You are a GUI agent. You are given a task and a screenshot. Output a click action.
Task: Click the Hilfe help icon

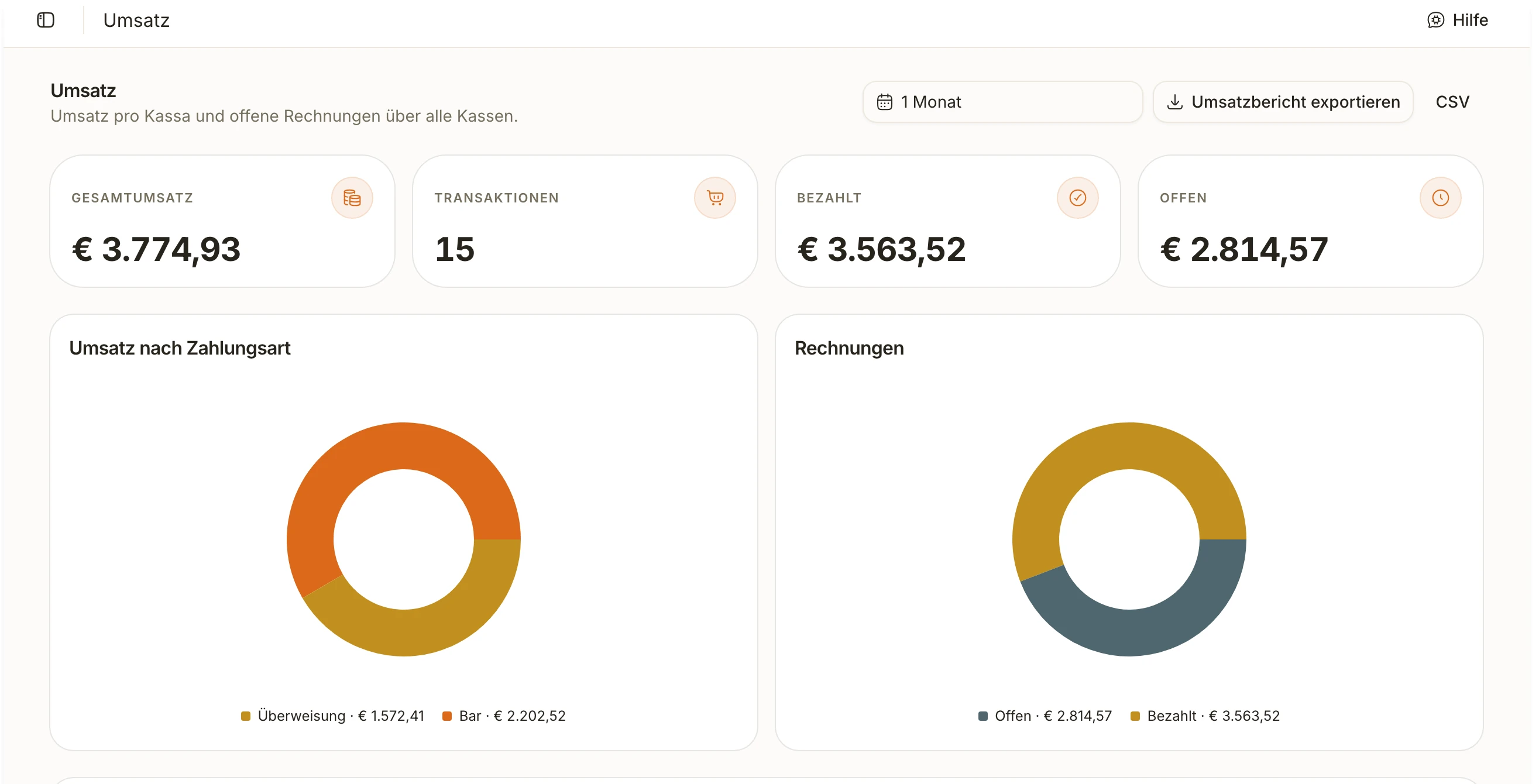tap(1435, 20)
